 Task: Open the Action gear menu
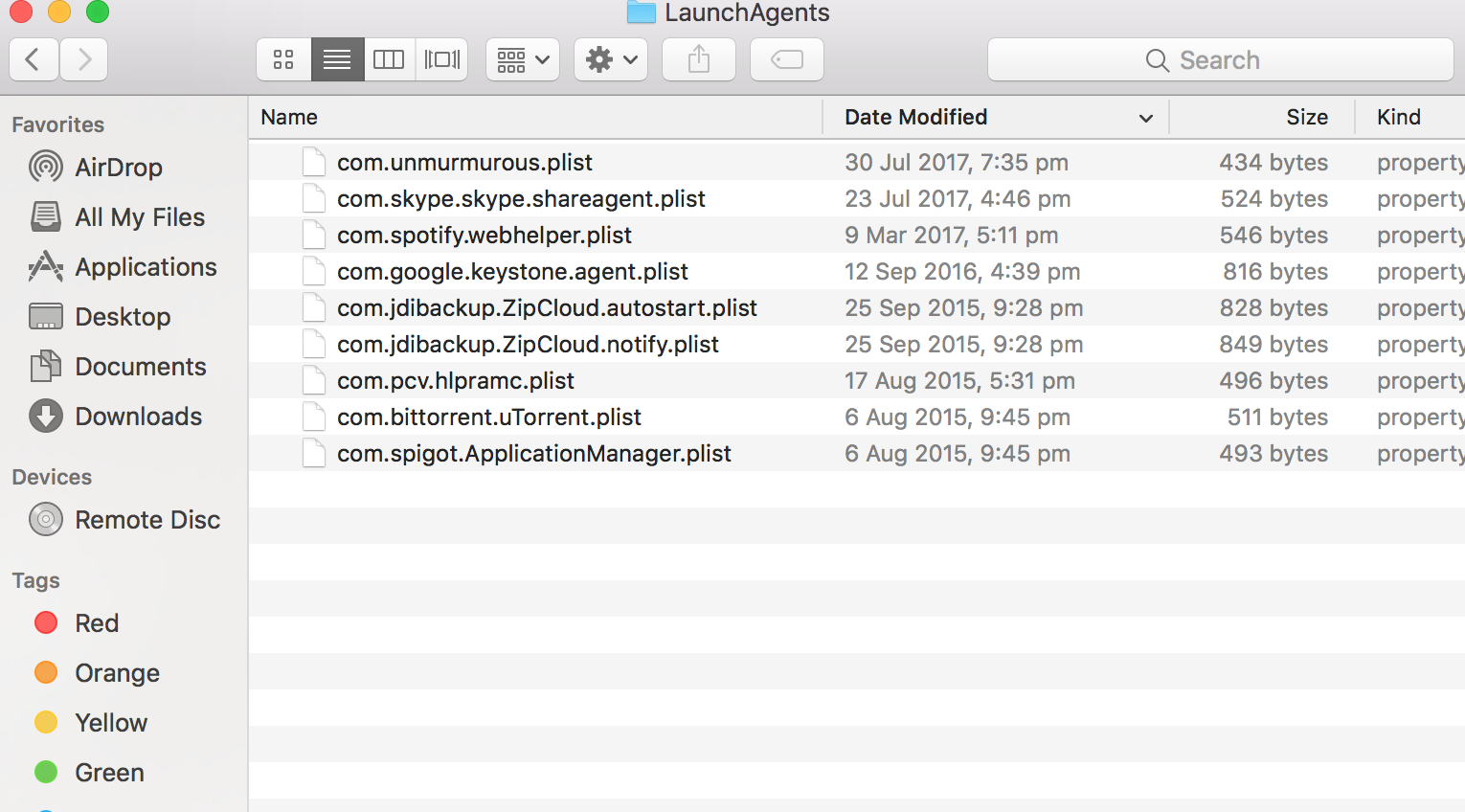pyautogui.click(x=611, y=60)
